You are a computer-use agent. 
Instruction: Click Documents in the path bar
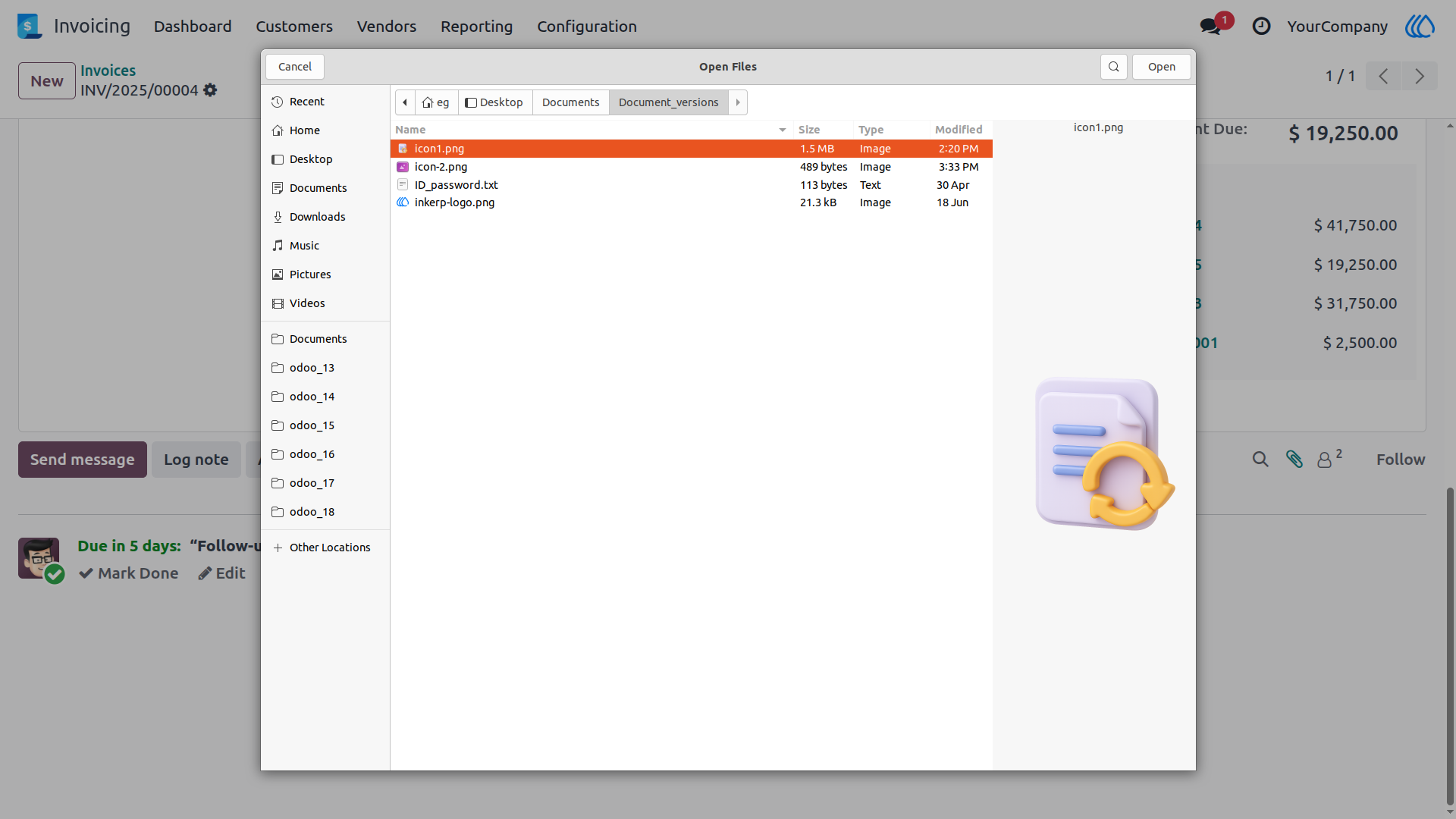pos(570,102)
